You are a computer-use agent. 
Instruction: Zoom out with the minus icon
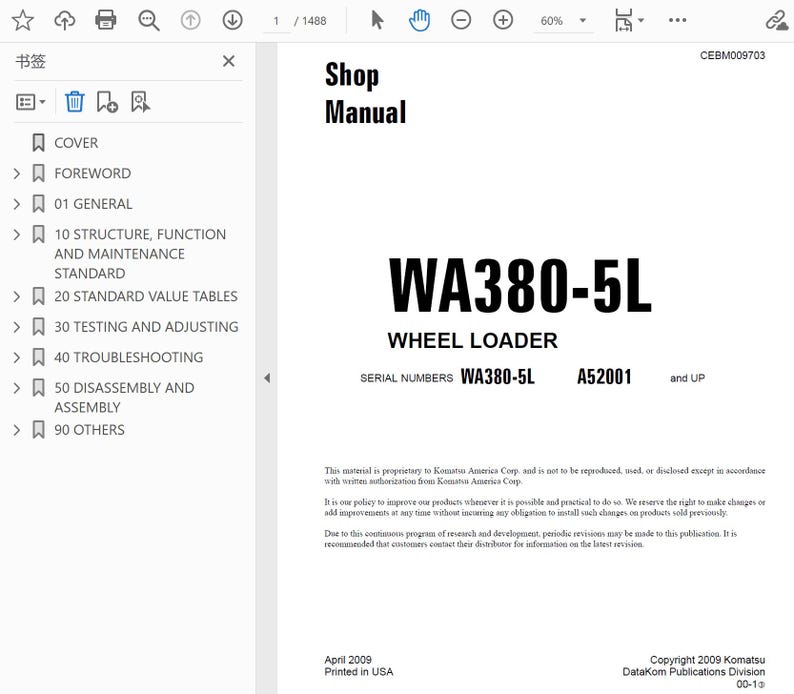coord(461,21)
